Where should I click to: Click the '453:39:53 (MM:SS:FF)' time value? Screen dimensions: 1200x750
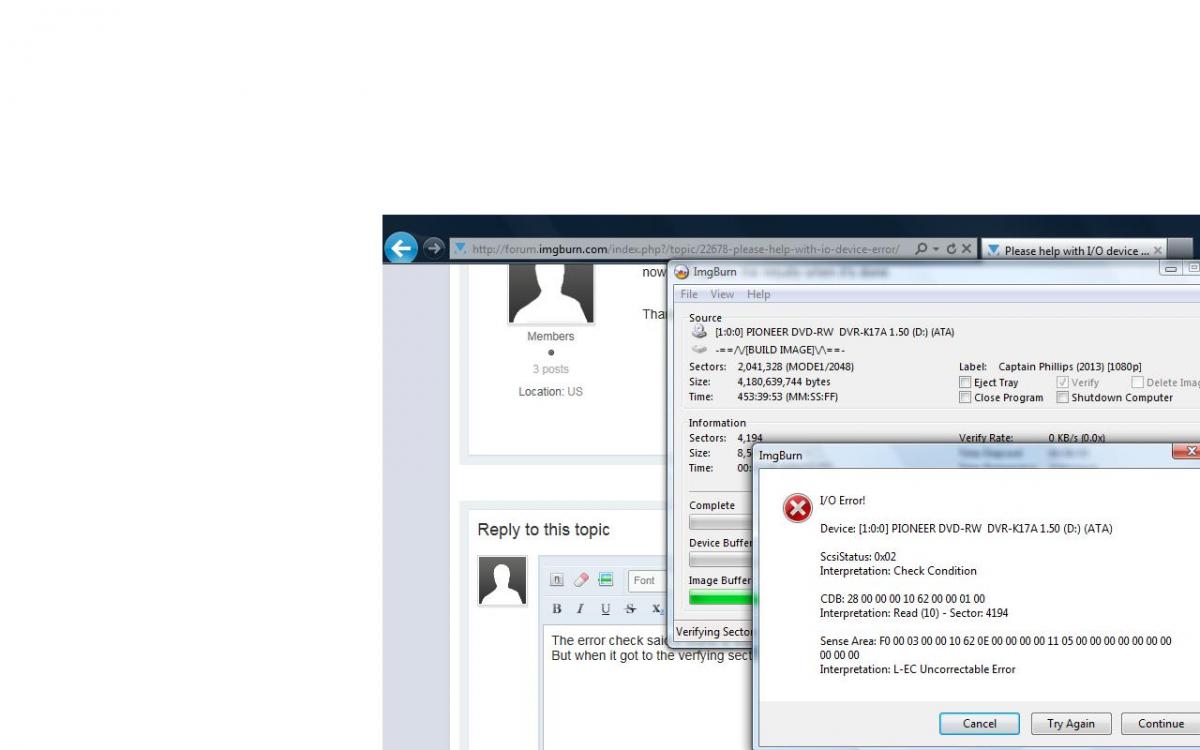pos(788,397)
